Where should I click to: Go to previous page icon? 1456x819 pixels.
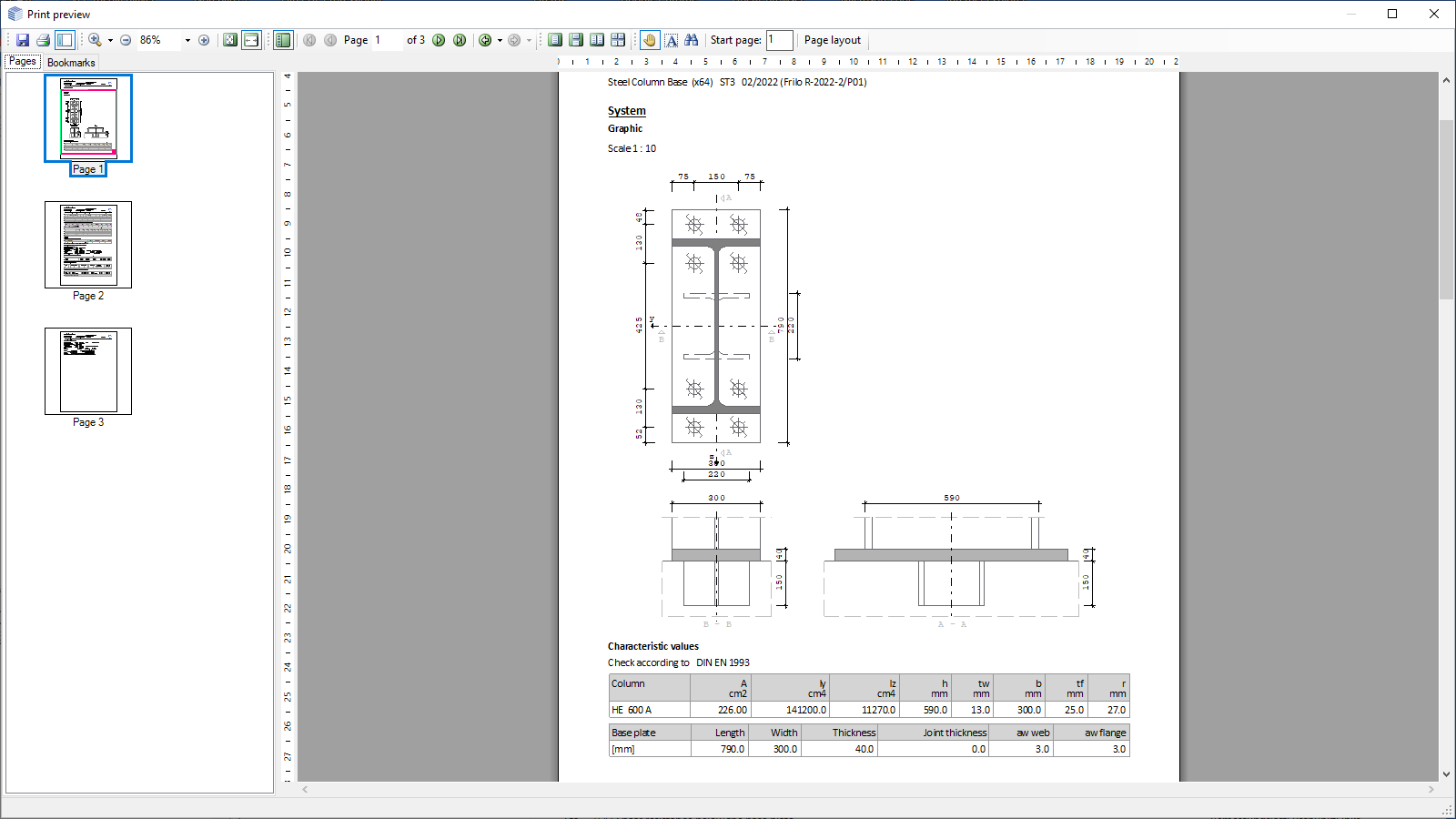click(x=330, y=40)
